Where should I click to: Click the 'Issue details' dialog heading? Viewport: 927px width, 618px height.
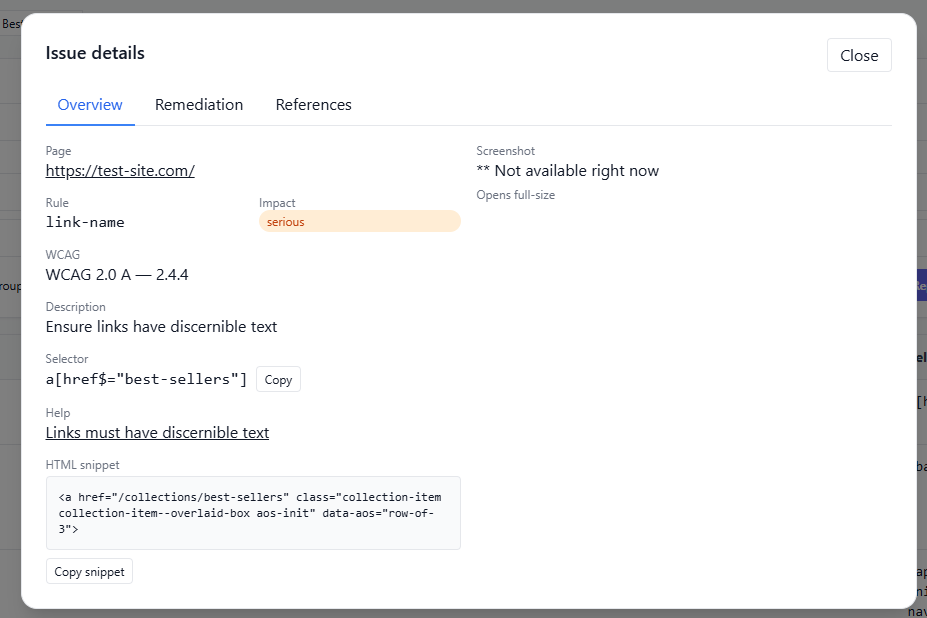pyautogui.click(x=95, y=53)
